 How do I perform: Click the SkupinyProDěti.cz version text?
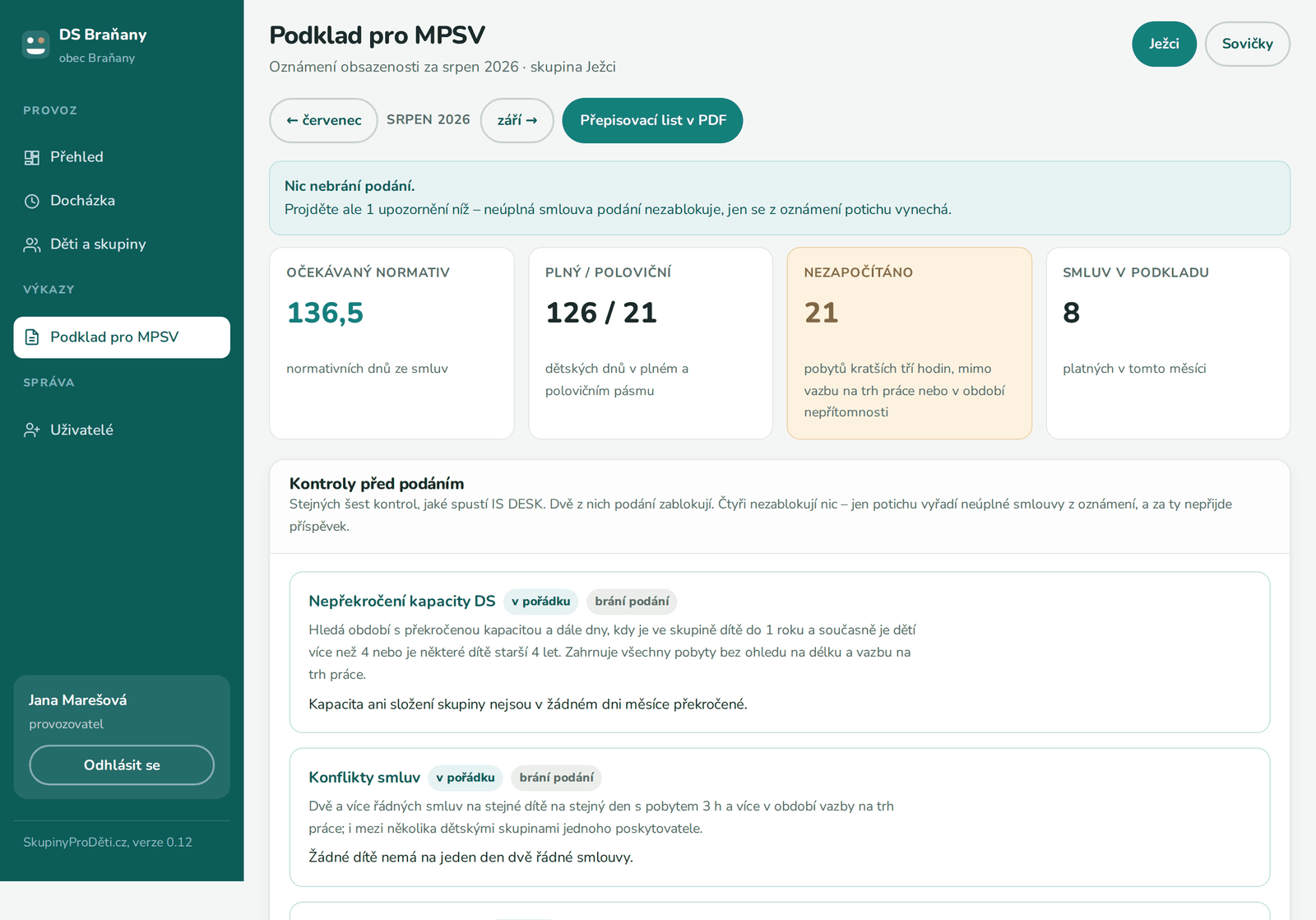click(108, 843)
